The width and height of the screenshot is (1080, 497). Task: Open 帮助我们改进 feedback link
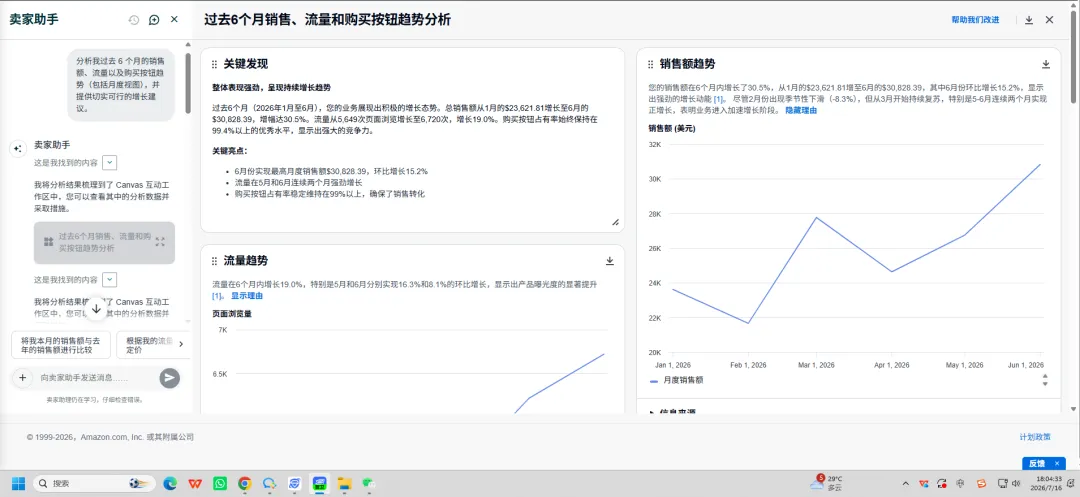975,20
